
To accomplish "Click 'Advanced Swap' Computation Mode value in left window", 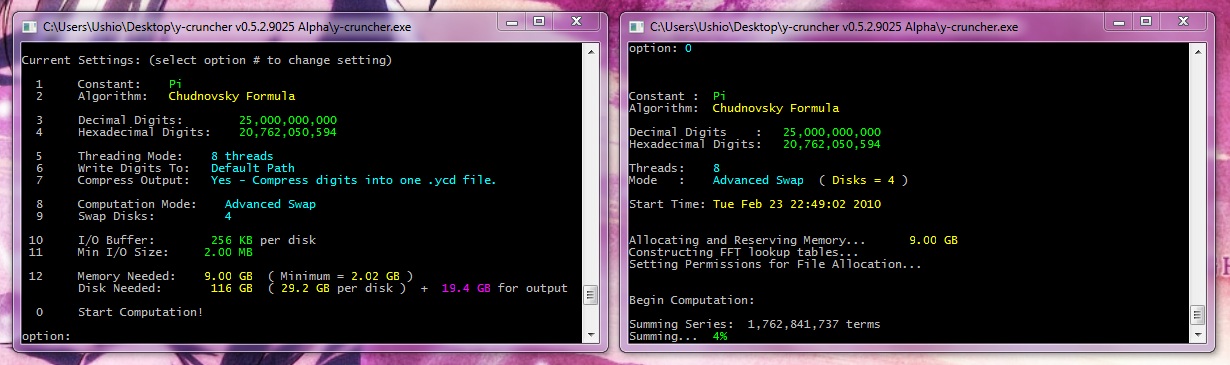I will point(270,204).
